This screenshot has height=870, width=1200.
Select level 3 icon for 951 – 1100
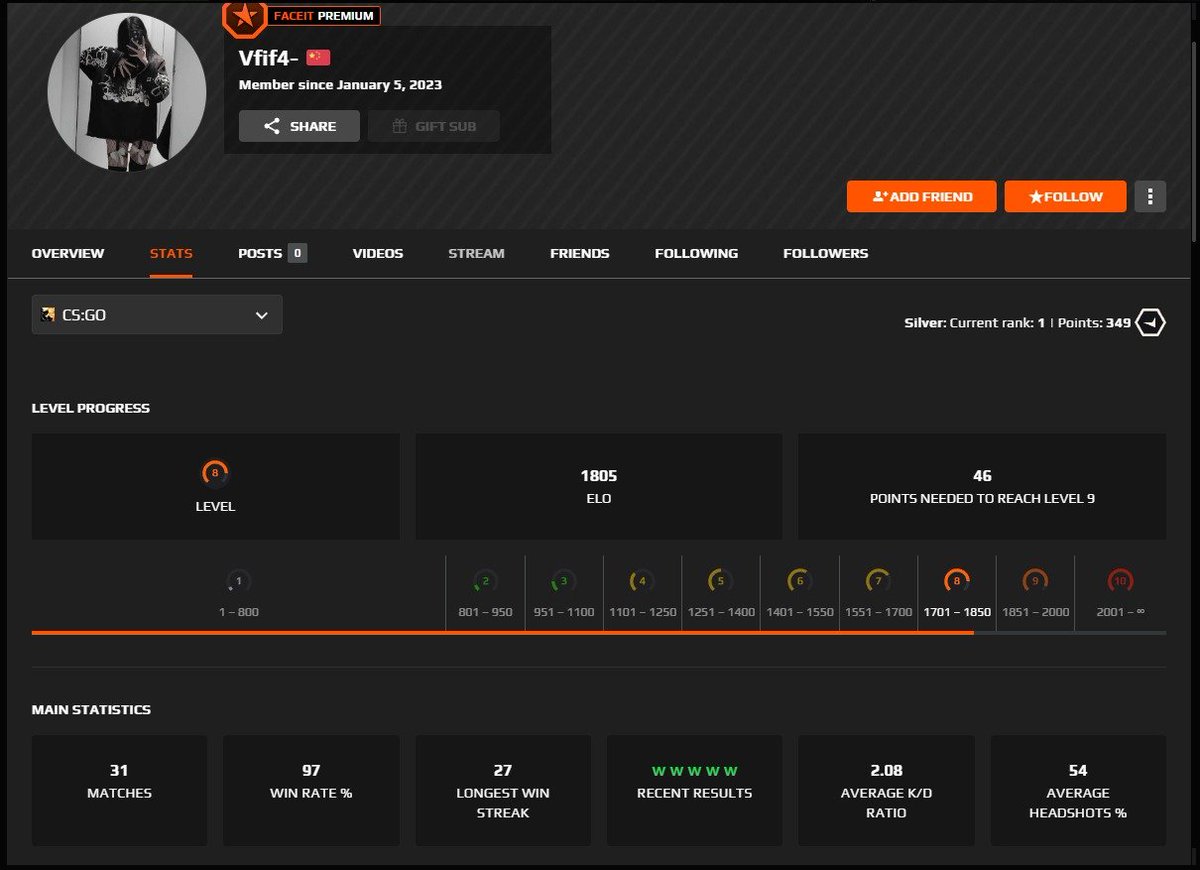point(563,580)
